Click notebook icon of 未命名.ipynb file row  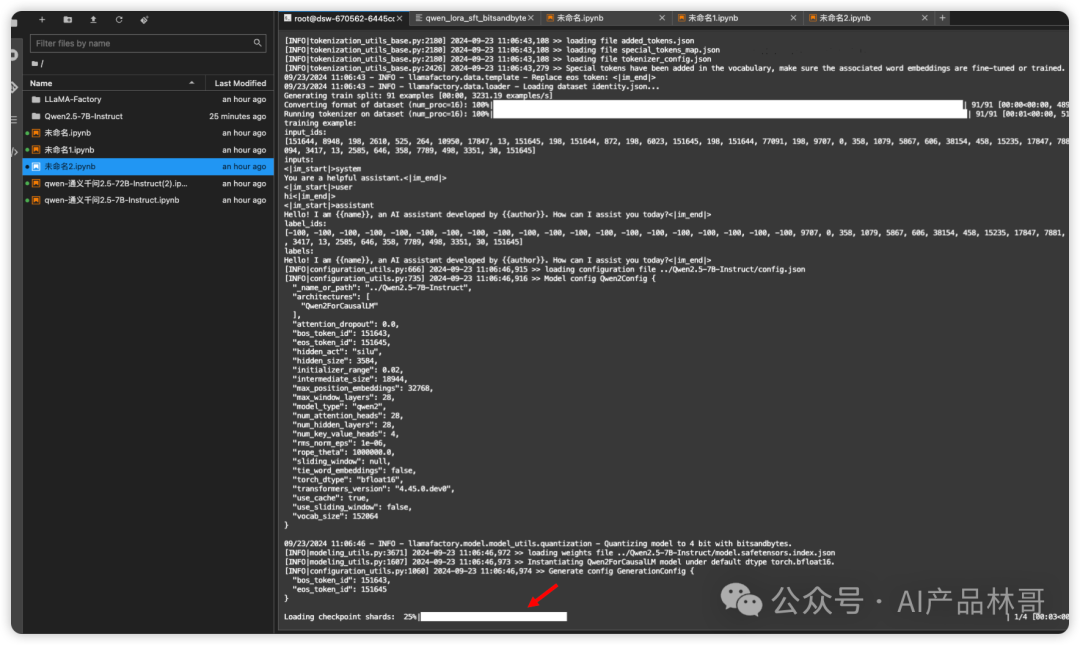[36, 133]
